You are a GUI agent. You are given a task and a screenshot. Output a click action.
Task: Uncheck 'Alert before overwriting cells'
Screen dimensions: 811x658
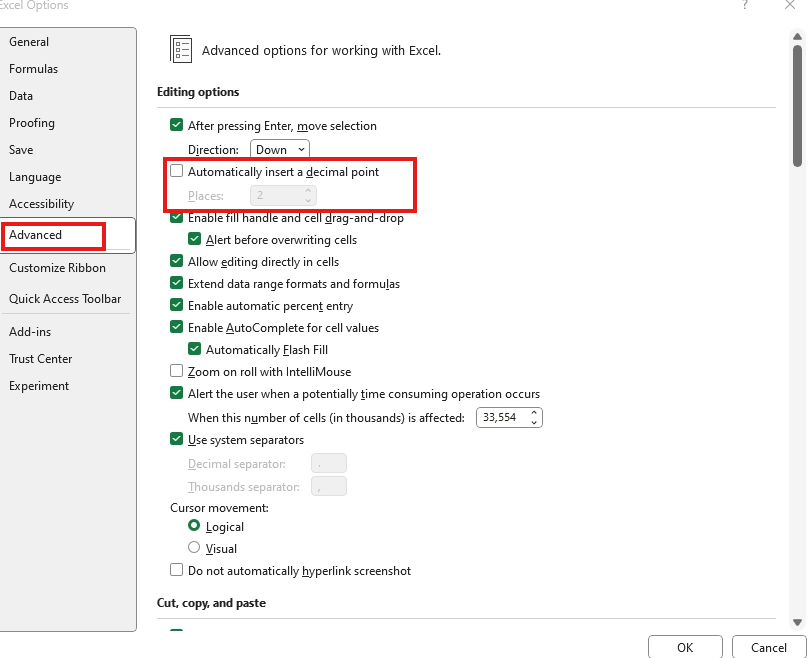click(194, 238)
